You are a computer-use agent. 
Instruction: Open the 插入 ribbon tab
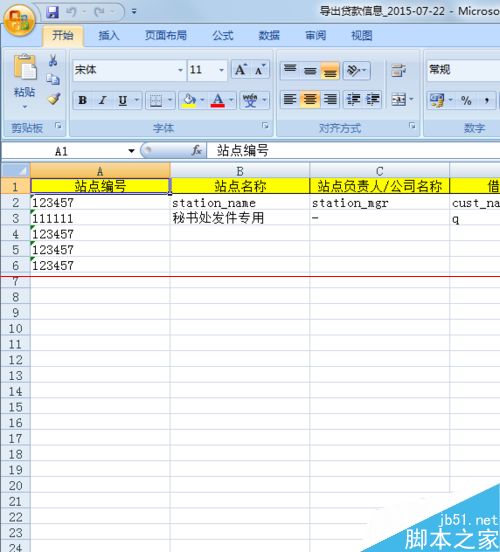pyautogui.click(x=109, y=35)
